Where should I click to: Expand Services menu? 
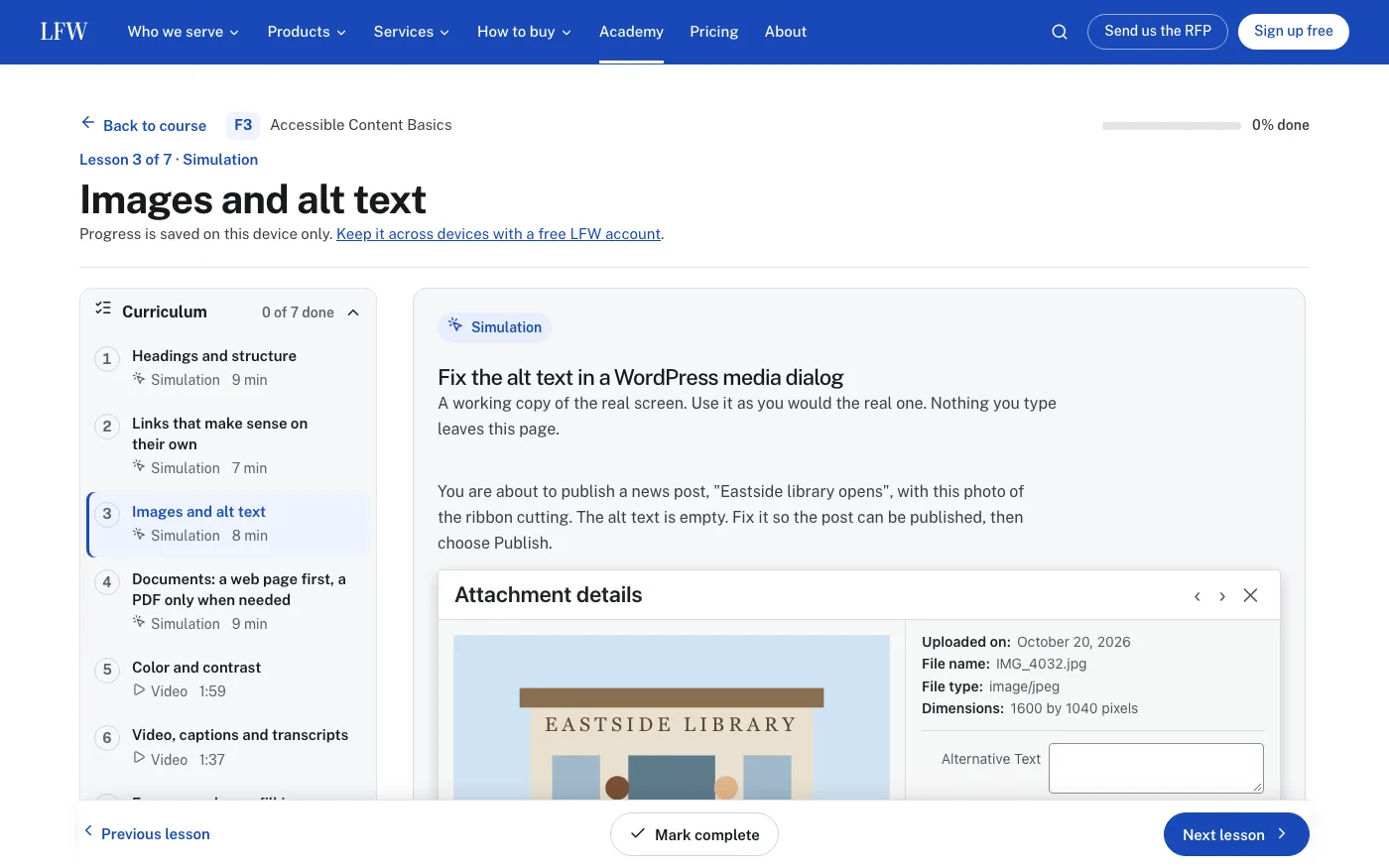pyautogui.click(x=412, y=32)
